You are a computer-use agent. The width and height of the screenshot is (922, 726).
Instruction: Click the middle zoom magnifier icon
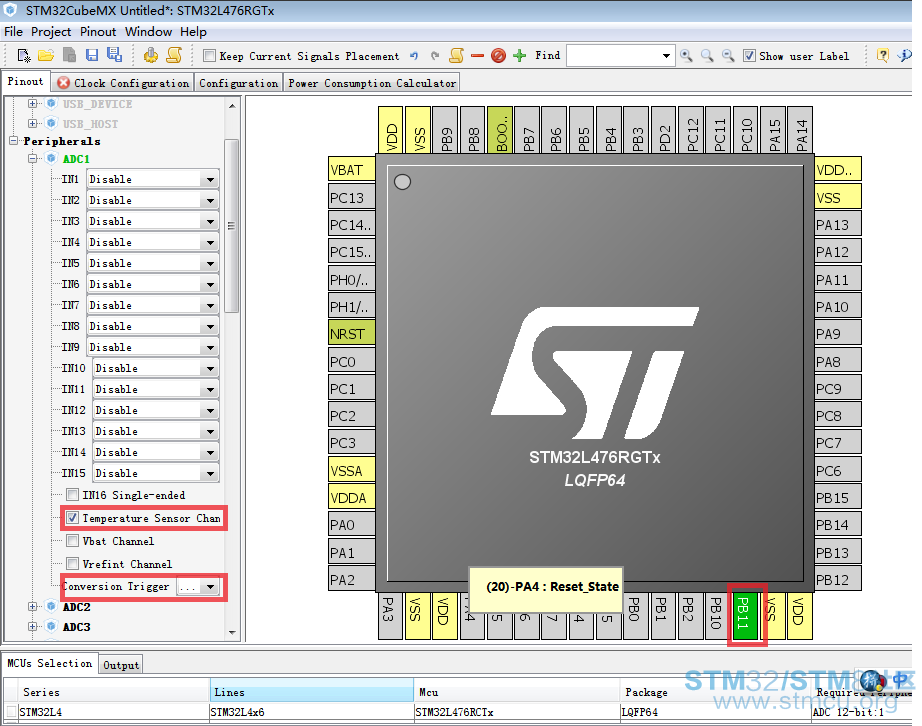[707, 56]
